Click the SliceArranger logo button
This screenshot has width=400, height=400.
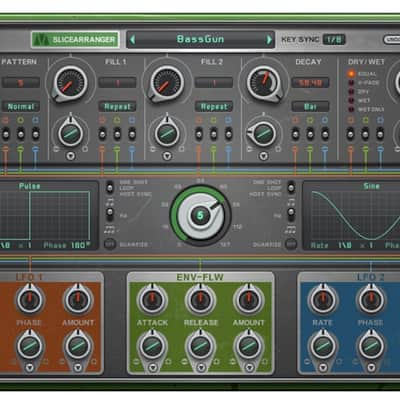[76, 40]
